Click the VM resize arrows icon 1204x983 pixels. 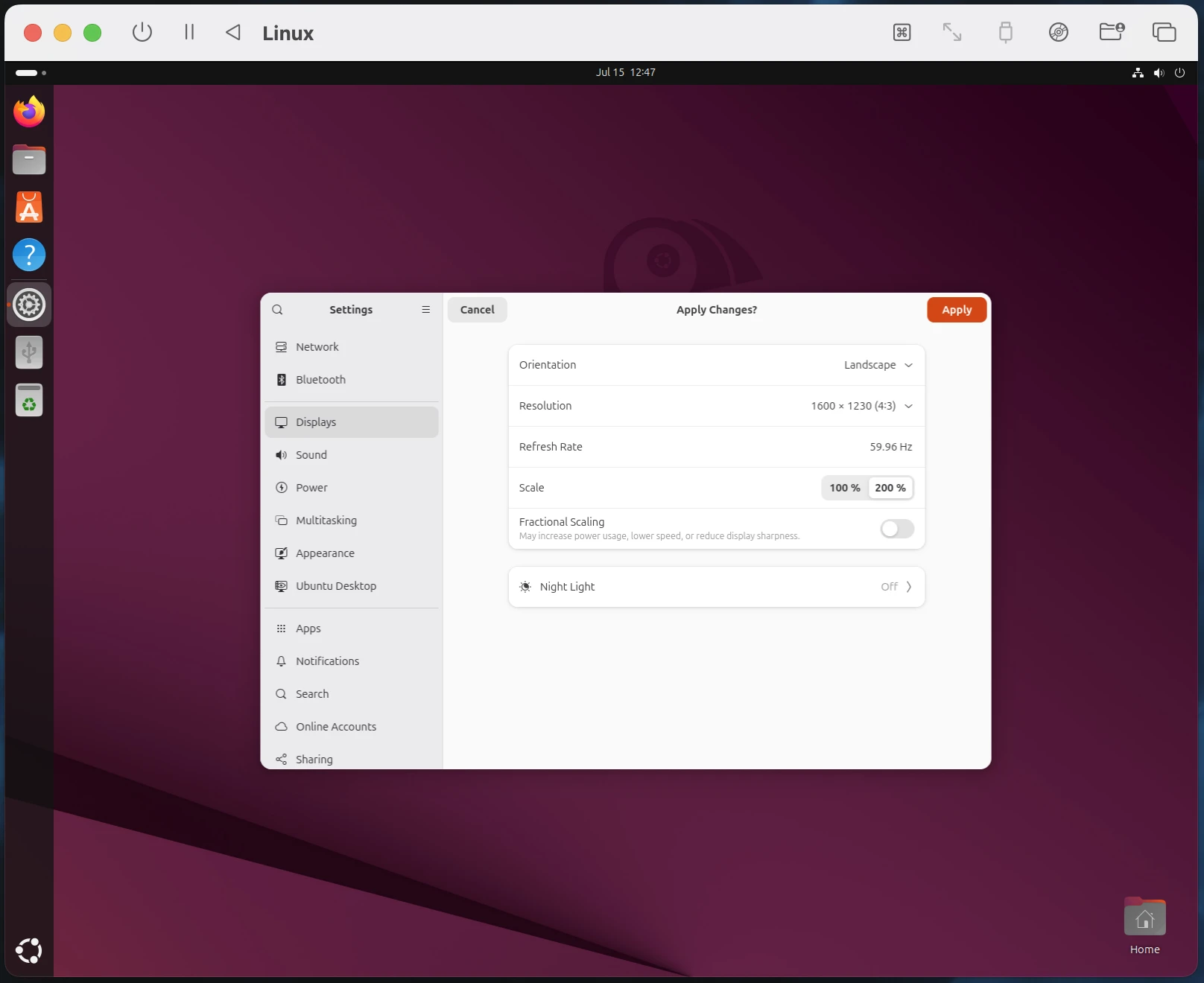pyautogui.click(x=952, y=32)
